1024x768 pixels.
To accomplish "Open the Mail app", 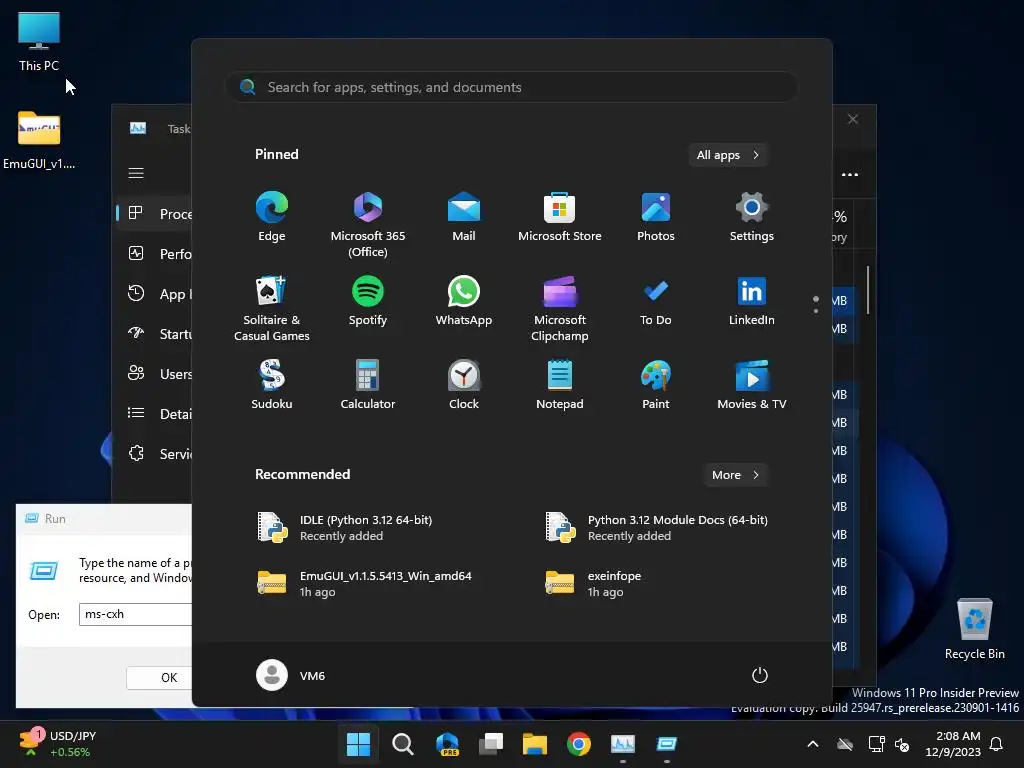I will [x=464, y=217].
